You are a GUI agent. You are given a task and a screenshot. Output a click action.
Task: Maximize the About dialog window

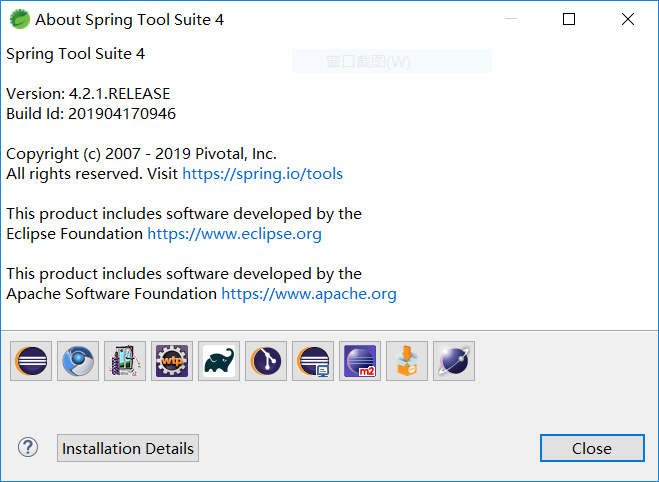click(569, 19)
